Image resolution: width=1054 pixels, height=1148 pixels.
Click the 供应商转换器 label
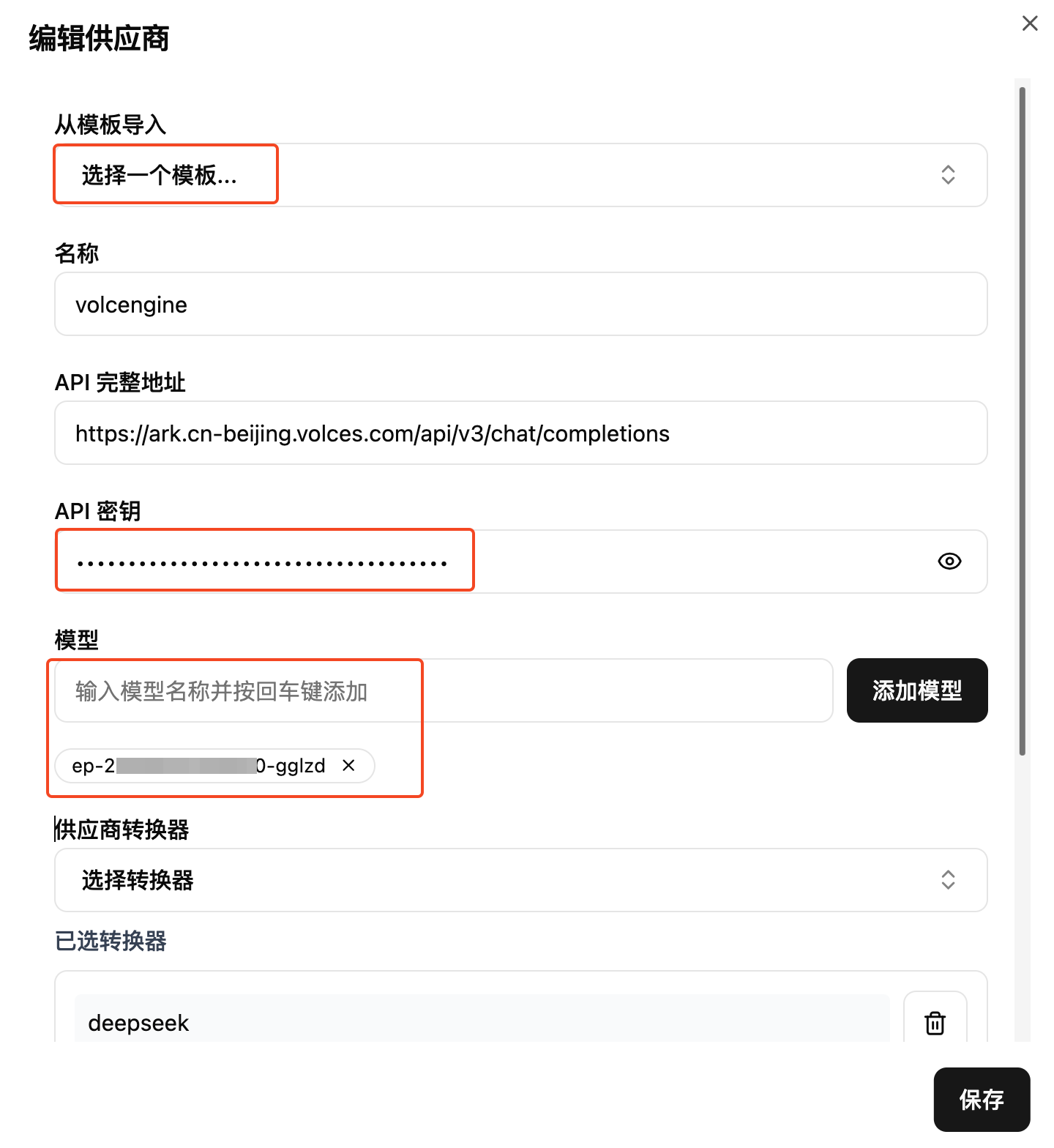coord(122,830)
